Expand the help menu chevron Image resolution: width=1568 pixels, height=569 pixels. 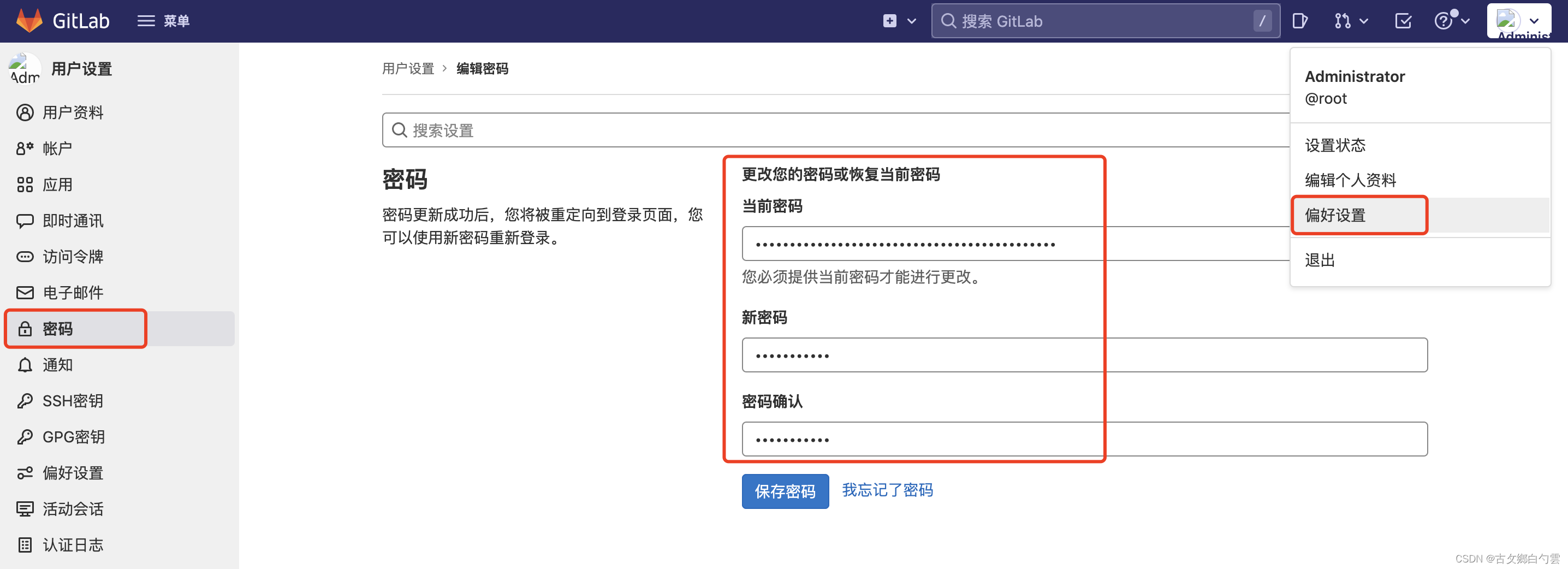(1465, 21)
